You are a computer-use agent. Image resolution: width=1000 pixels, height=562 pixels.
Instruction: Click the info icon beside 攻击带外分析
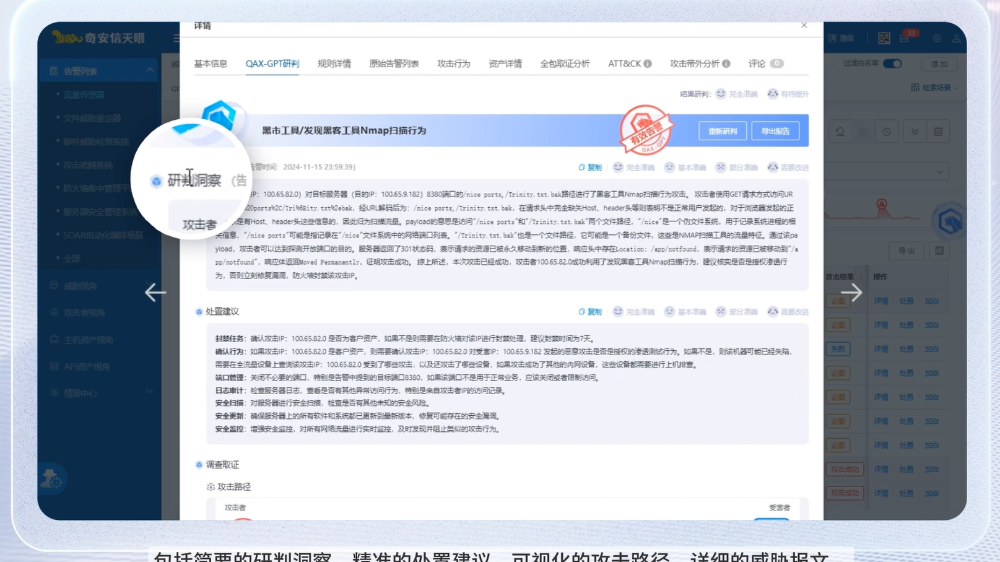click(727, 64)
